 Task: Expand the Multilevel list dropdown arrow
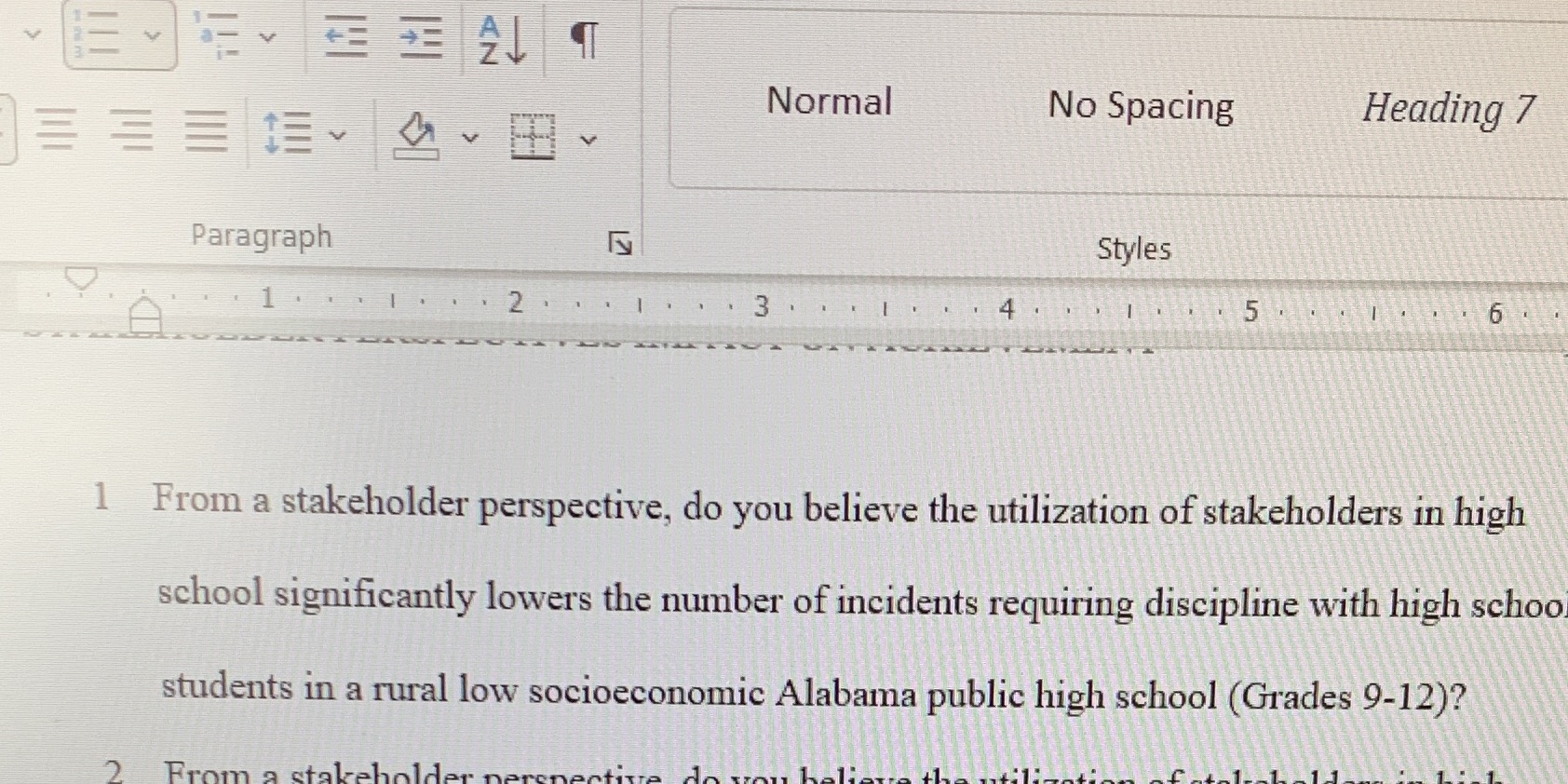[x=268, y=37]
